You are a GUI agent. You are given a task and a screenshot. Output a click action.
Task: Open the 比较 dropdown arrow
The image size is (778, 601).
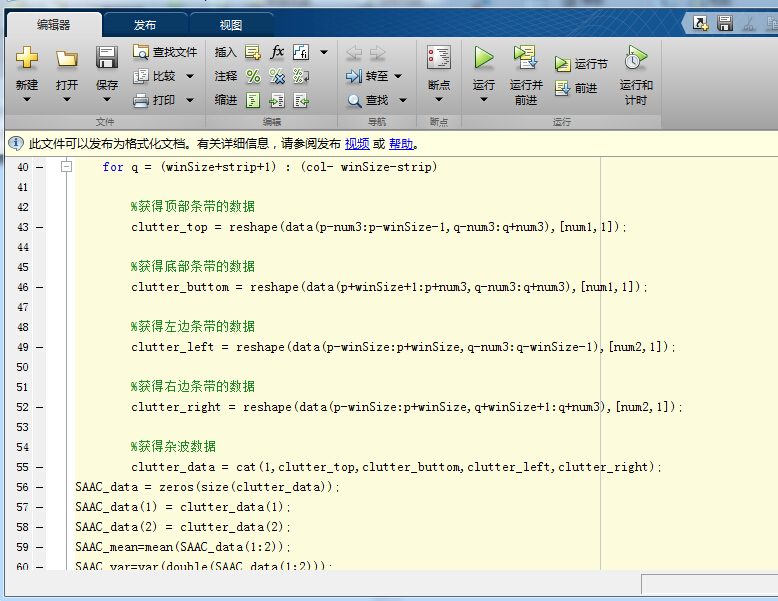pos(190,76)
